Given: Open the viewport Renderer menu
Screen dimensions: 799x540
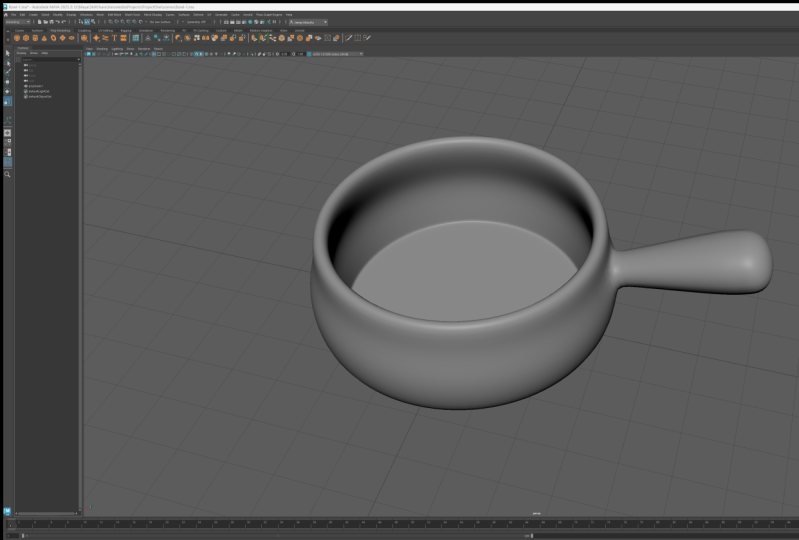Looking at the screenshot, I should [144, 49].
